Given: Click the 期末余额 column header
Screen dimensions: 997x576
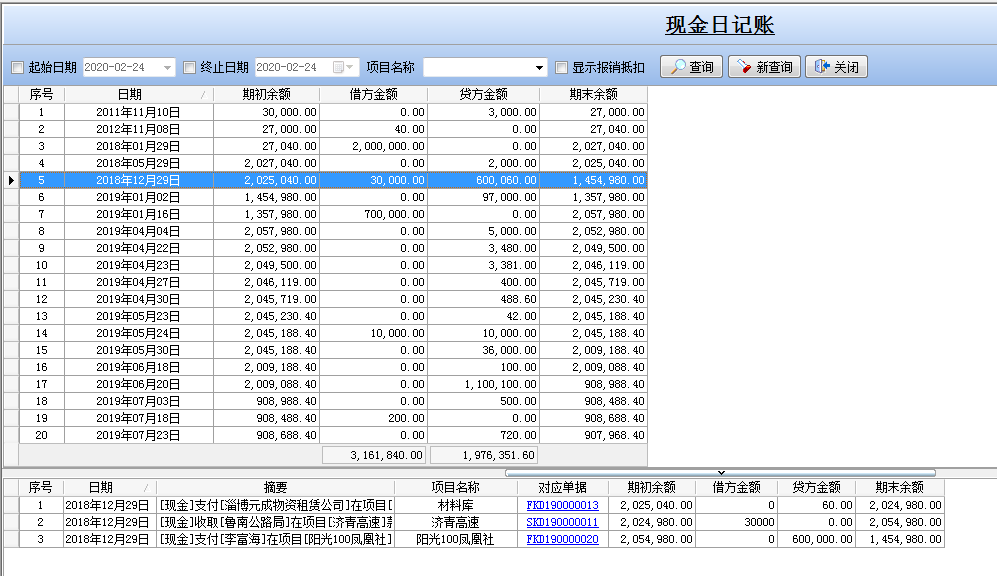Looking at the screenshot, I should 596,95.
